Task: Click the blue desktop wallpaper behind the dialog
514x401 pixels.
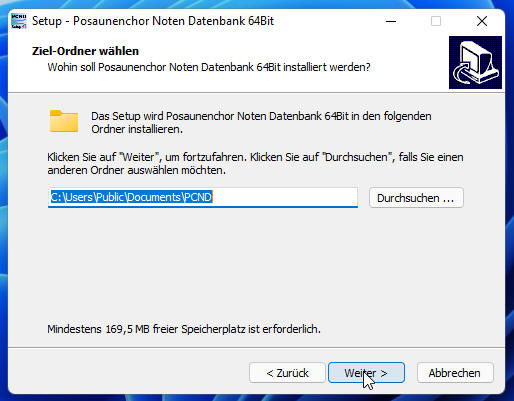Action: click(x=3, y=200)
